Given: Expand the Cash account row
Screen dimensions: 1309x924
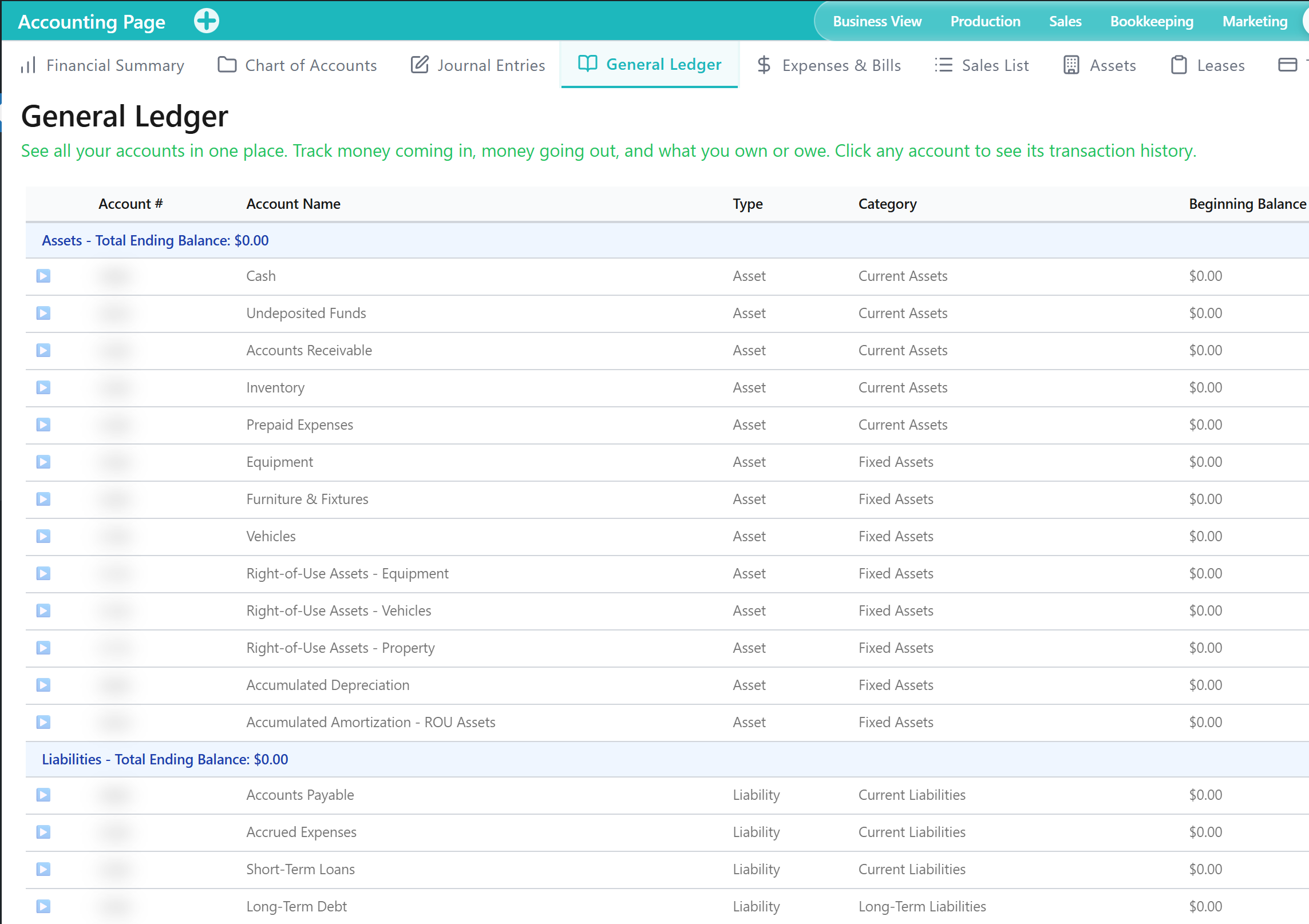Looking at the screenshot, I should 43,276.
